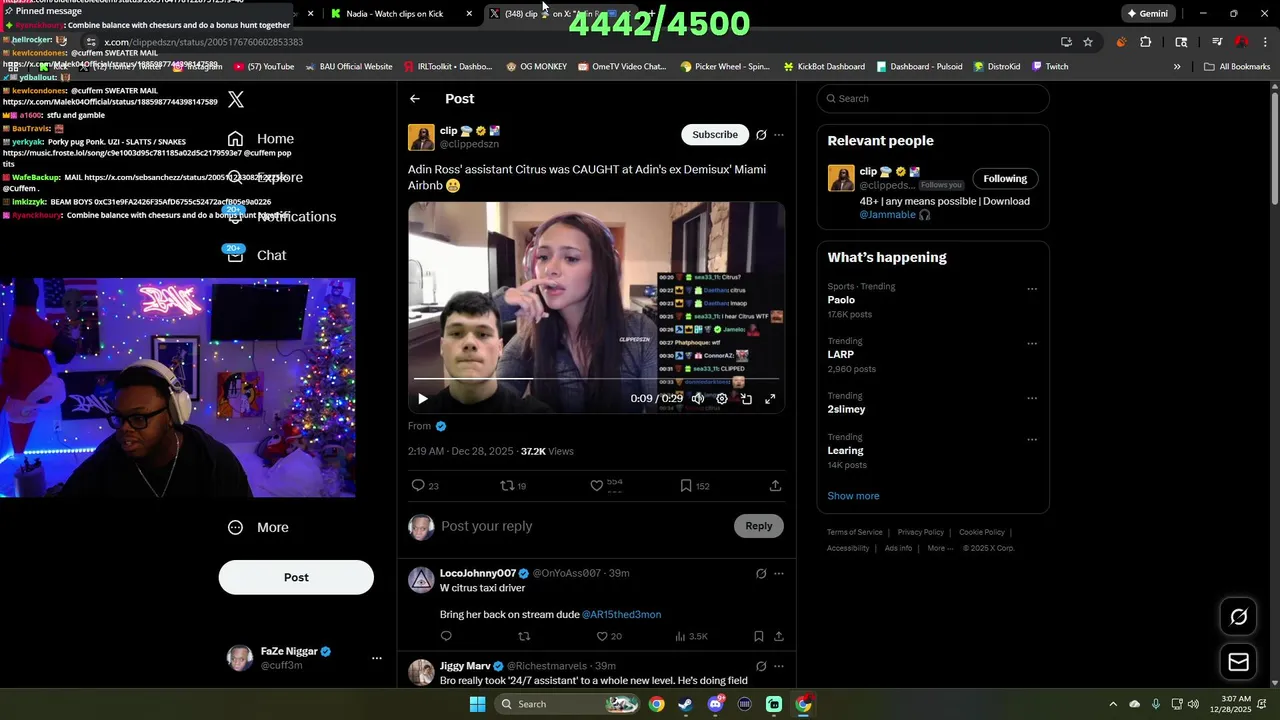The height and width of the screenshot is (720, 1280).
Task: Open More menu in sidebar
Action: [x=258, y=527]
